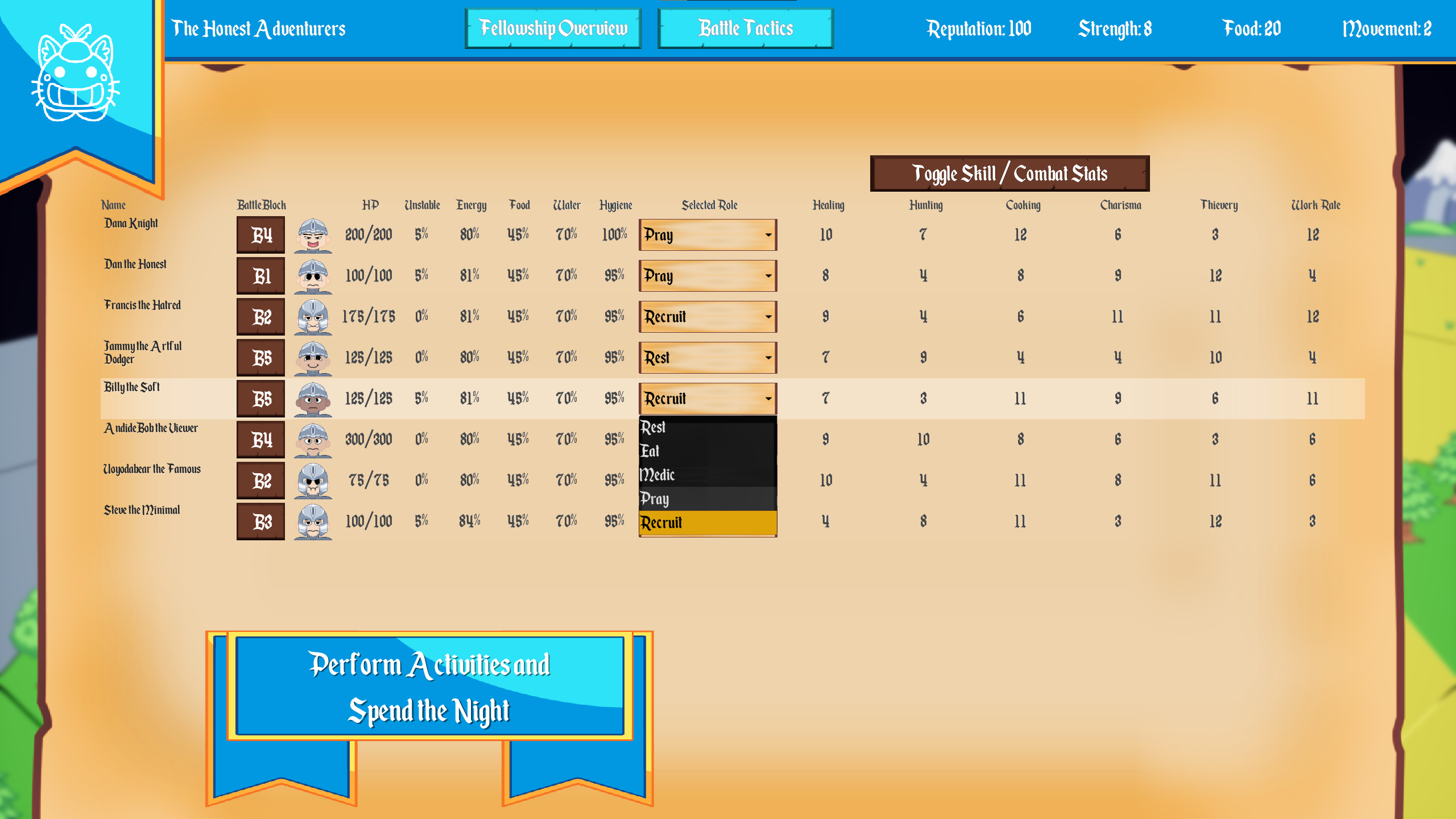Toggle Skill / Combat Stats display
1456x819 pixels.
1011,174
